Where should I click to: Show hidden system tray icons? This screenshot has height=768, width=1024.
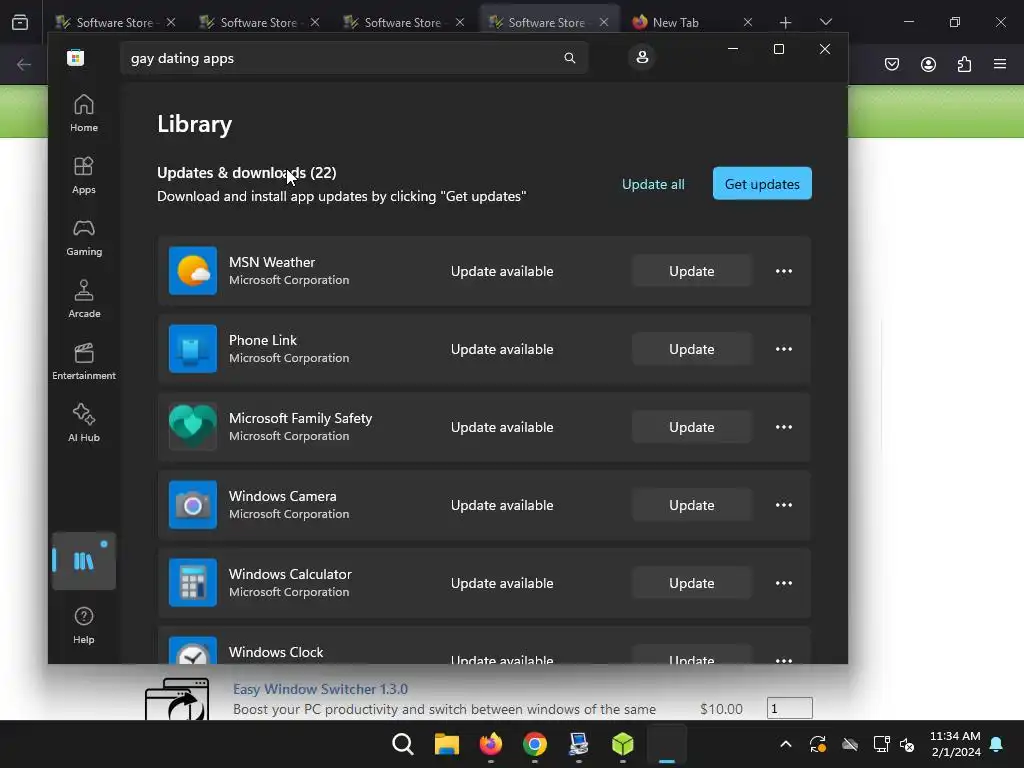pos(786,744)
